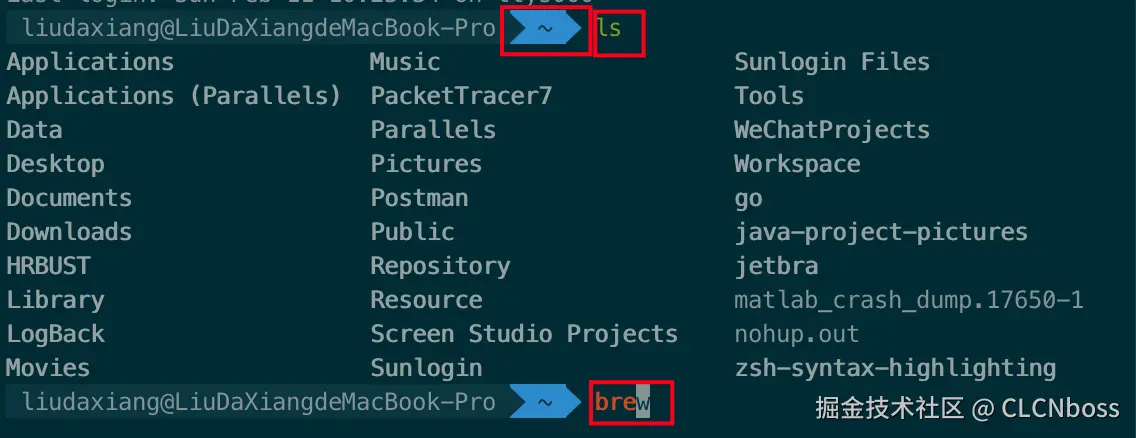
Task: Click the WeChatProjects folder entry
Action: click(832, 130)
